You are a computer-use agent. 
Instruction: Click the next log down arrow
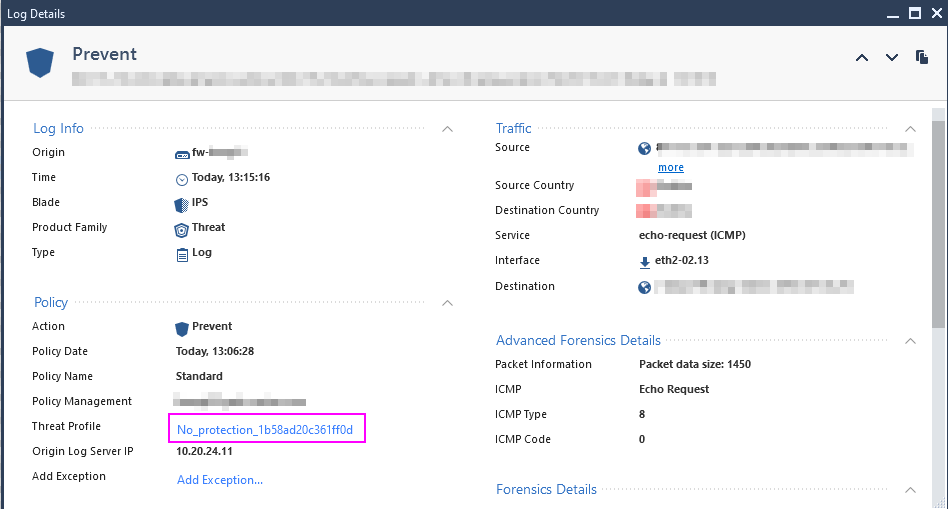(892, 58)
